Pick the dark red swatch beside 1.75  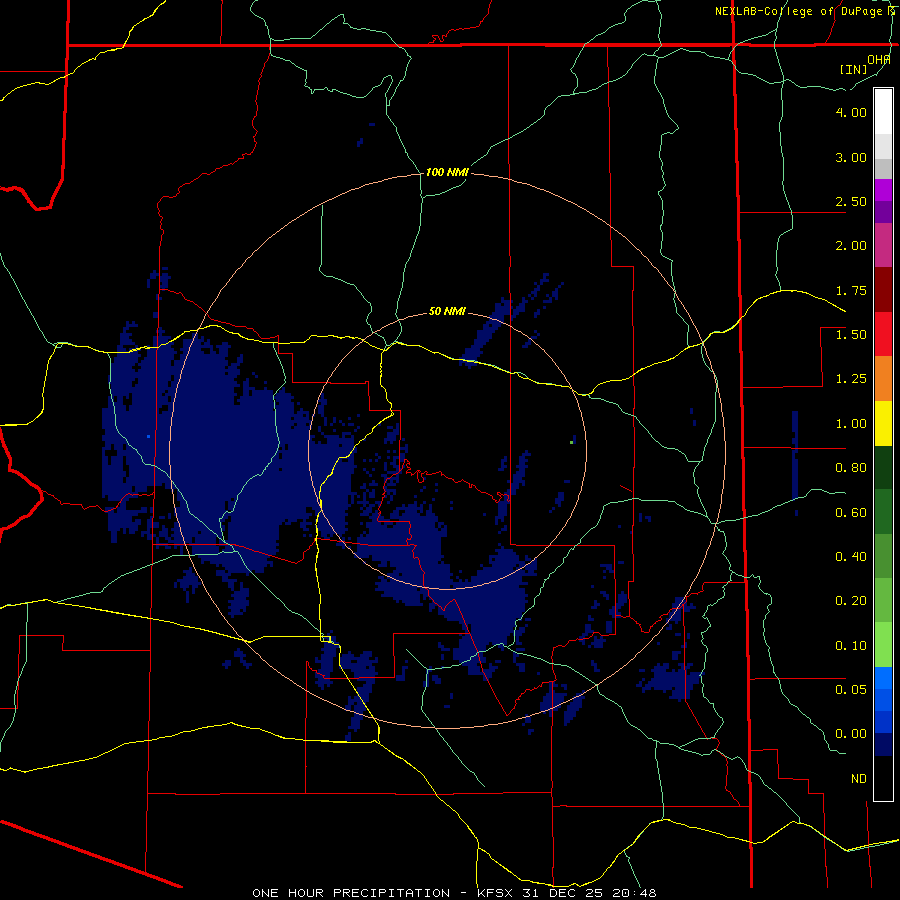[x=883, y=290]
